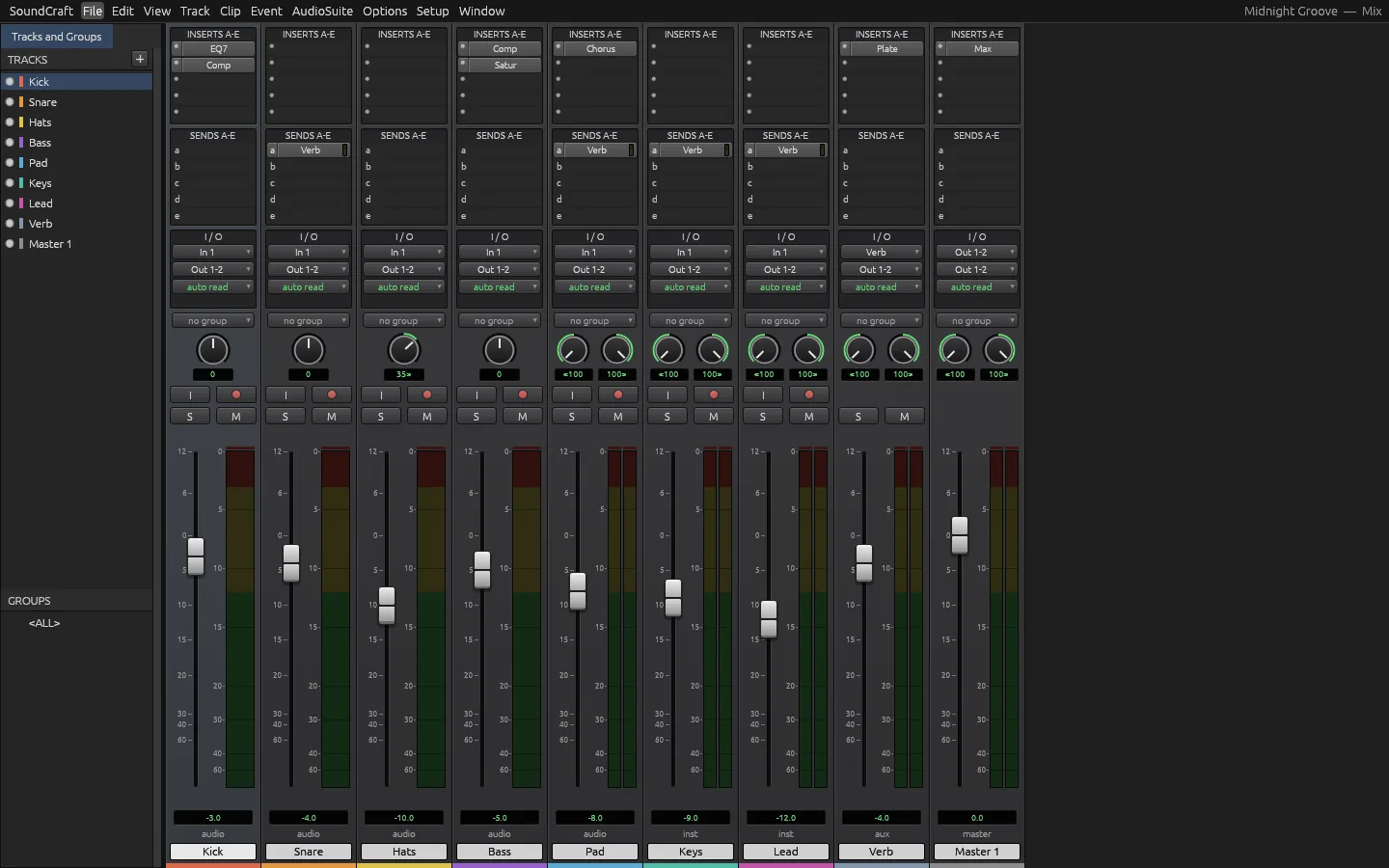
Task: Open the Snare channel Out 1-2 output selector
Action: coord(309,270)
